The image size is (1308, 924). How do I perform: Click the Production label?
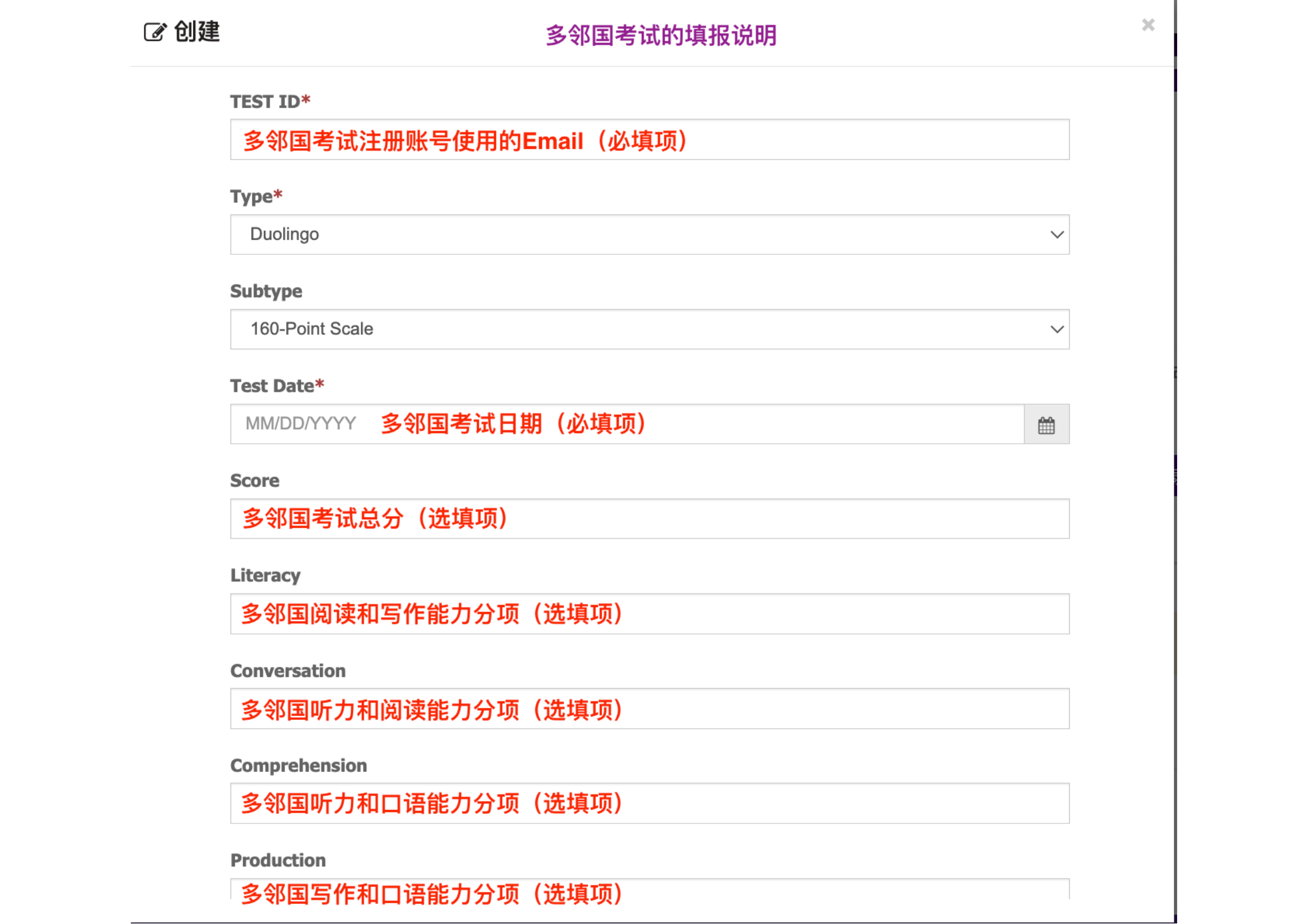pos(278,861)
